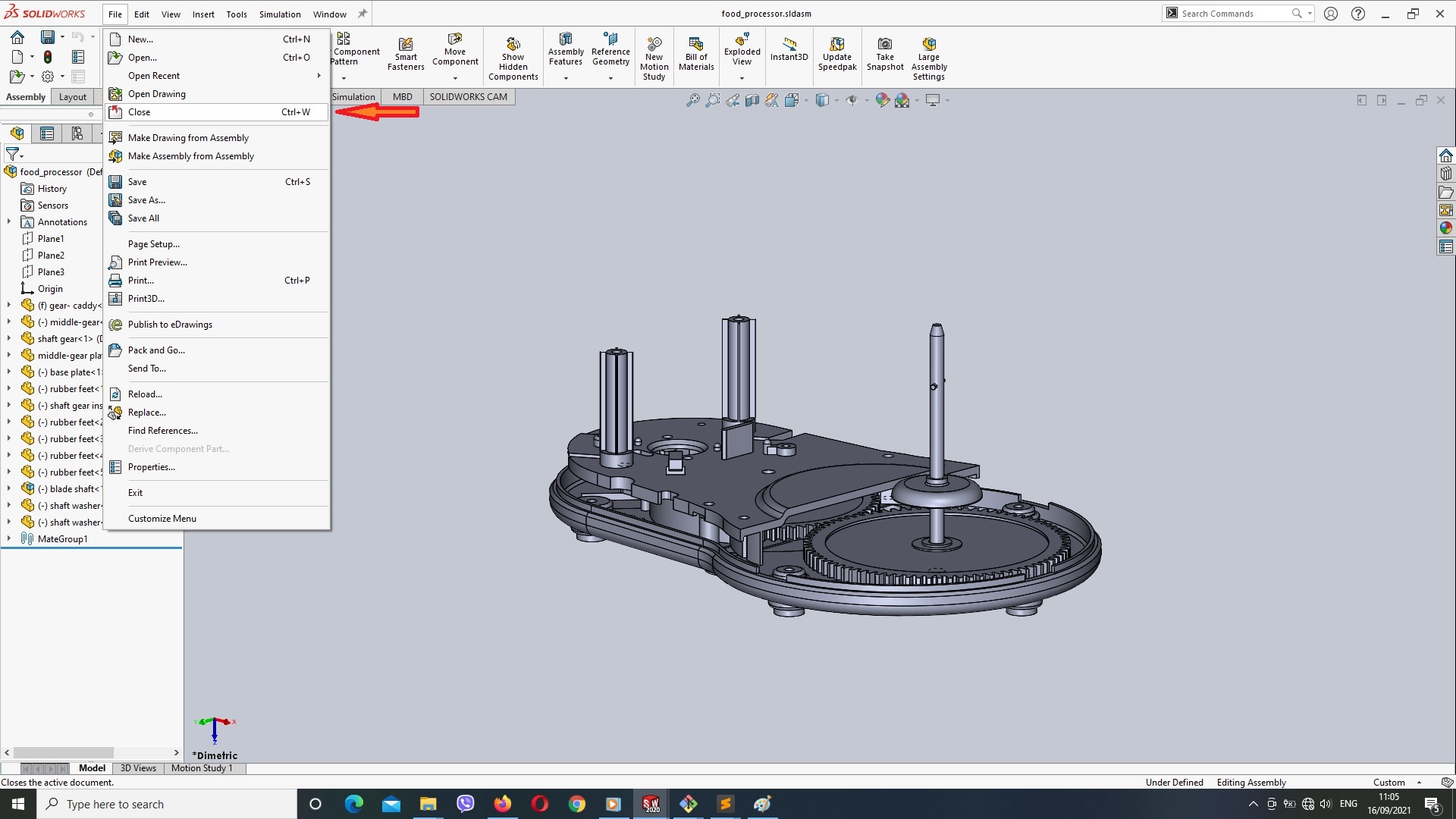This screenshot has width=1456, height=819.
Task: Pin the menu bar
Action: (362, 14)
